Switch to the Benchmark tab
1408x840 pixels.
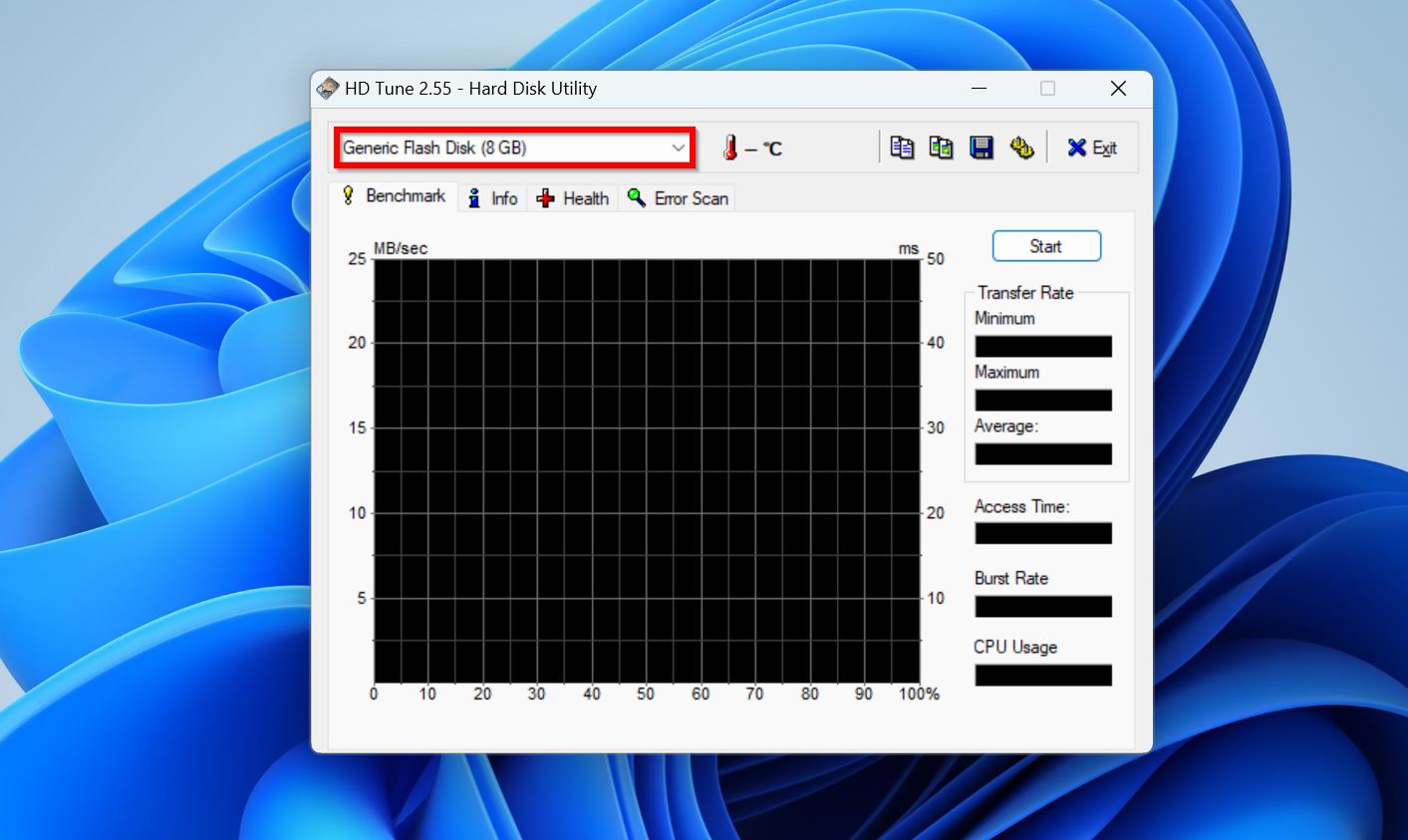pos(395,196)
